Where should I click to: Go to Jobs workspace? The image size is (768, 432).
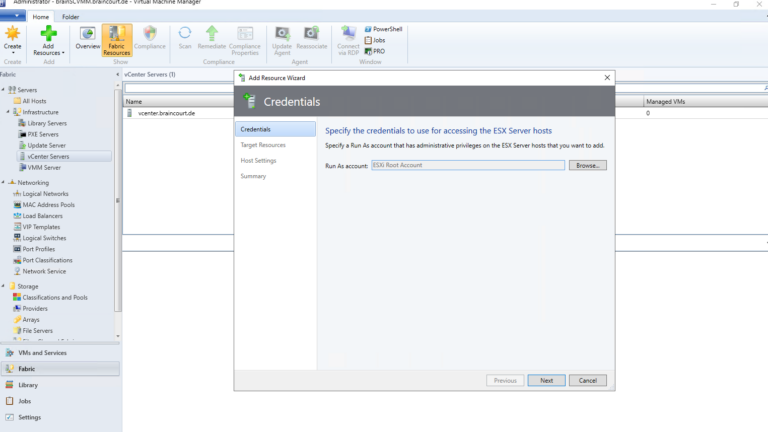tap(60, 401)
